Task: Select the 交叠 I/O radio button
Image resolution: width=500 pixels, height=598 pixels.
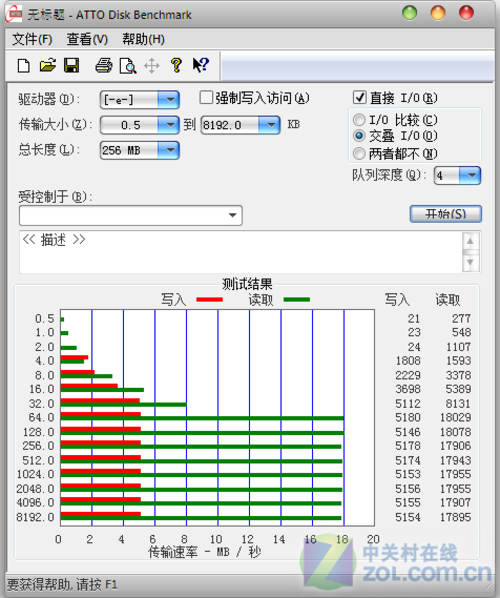Action: (x=359, y=136)
